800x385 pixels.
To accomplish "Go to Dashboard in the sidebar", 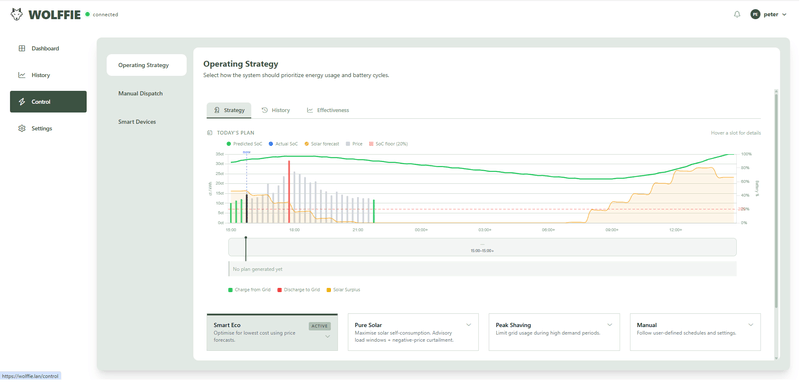I will pos(48,48).
